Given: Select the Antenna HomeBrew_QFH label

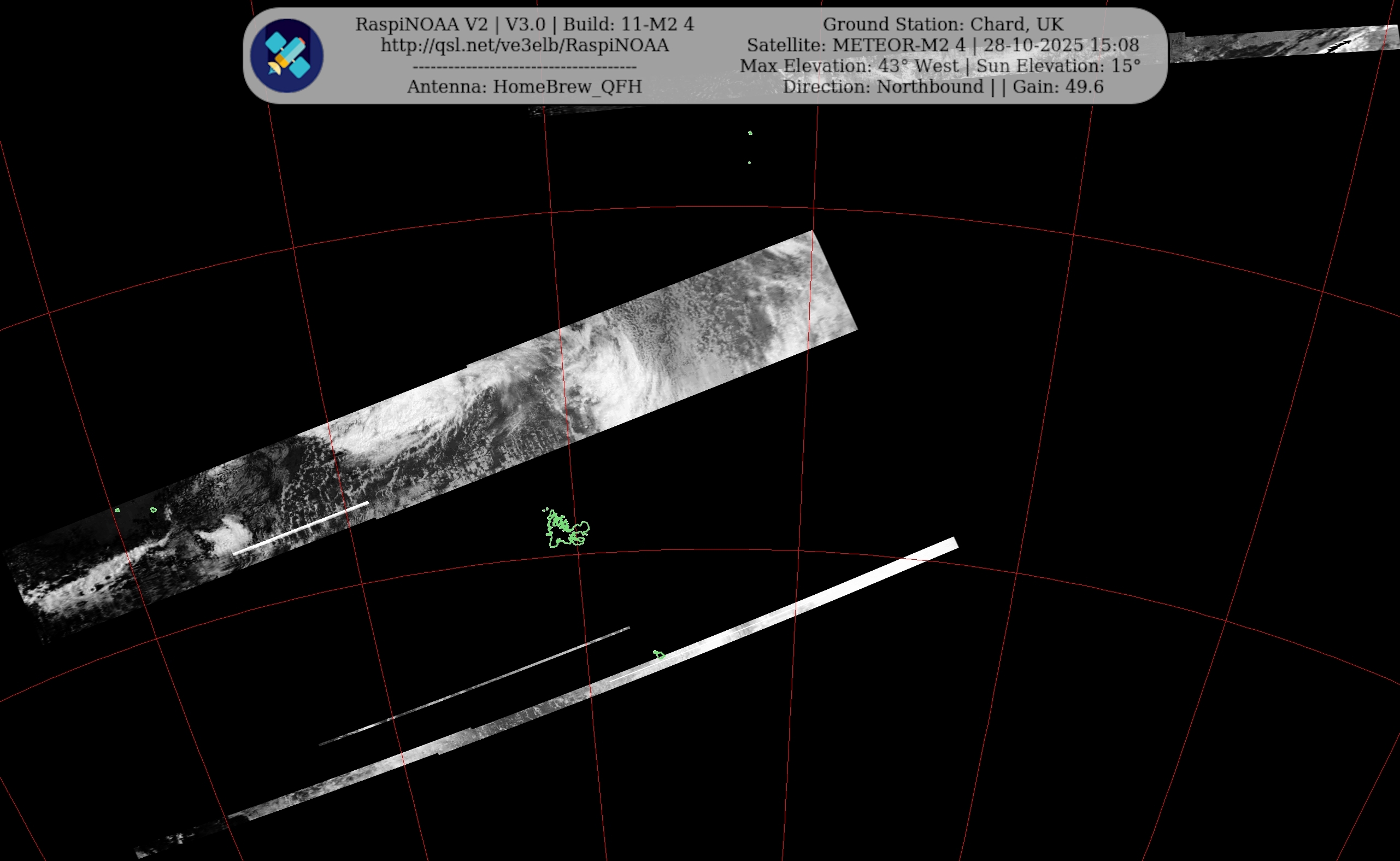Looking at the screenshot, I should tap(524, 86).
